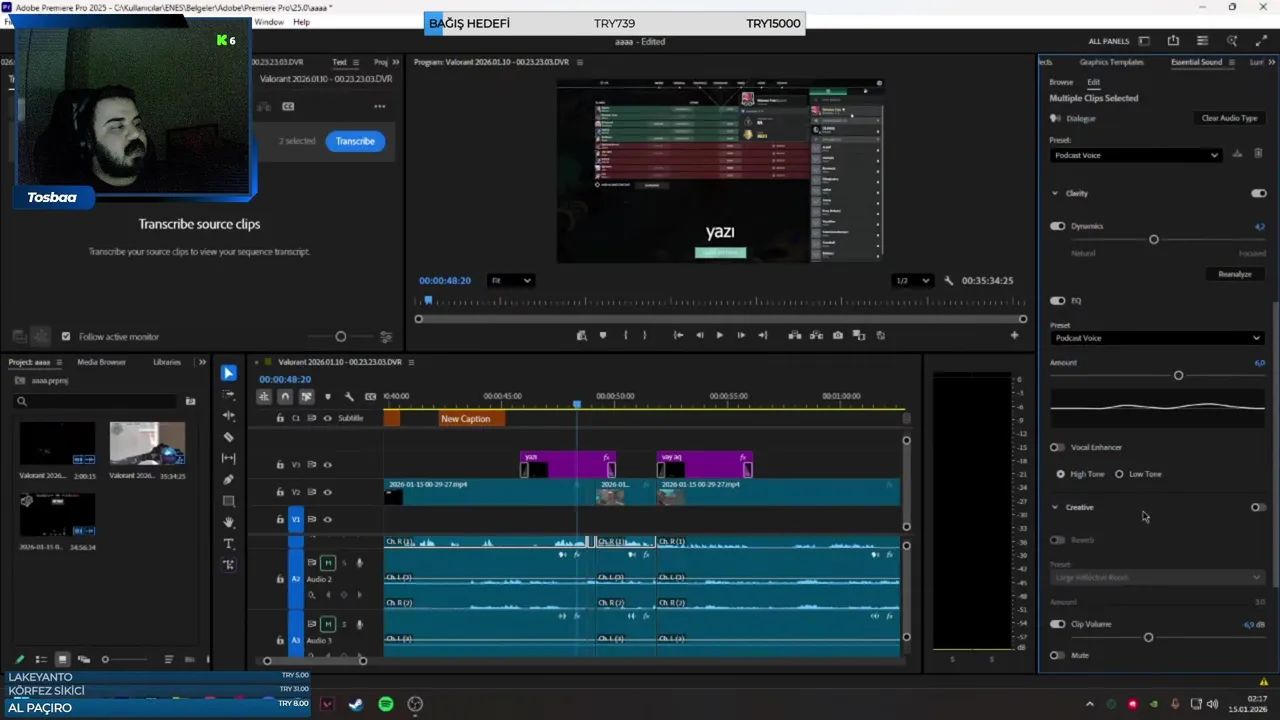Select the Slip tool
The image size is (1280, 720).
click(x=228, y=458)
